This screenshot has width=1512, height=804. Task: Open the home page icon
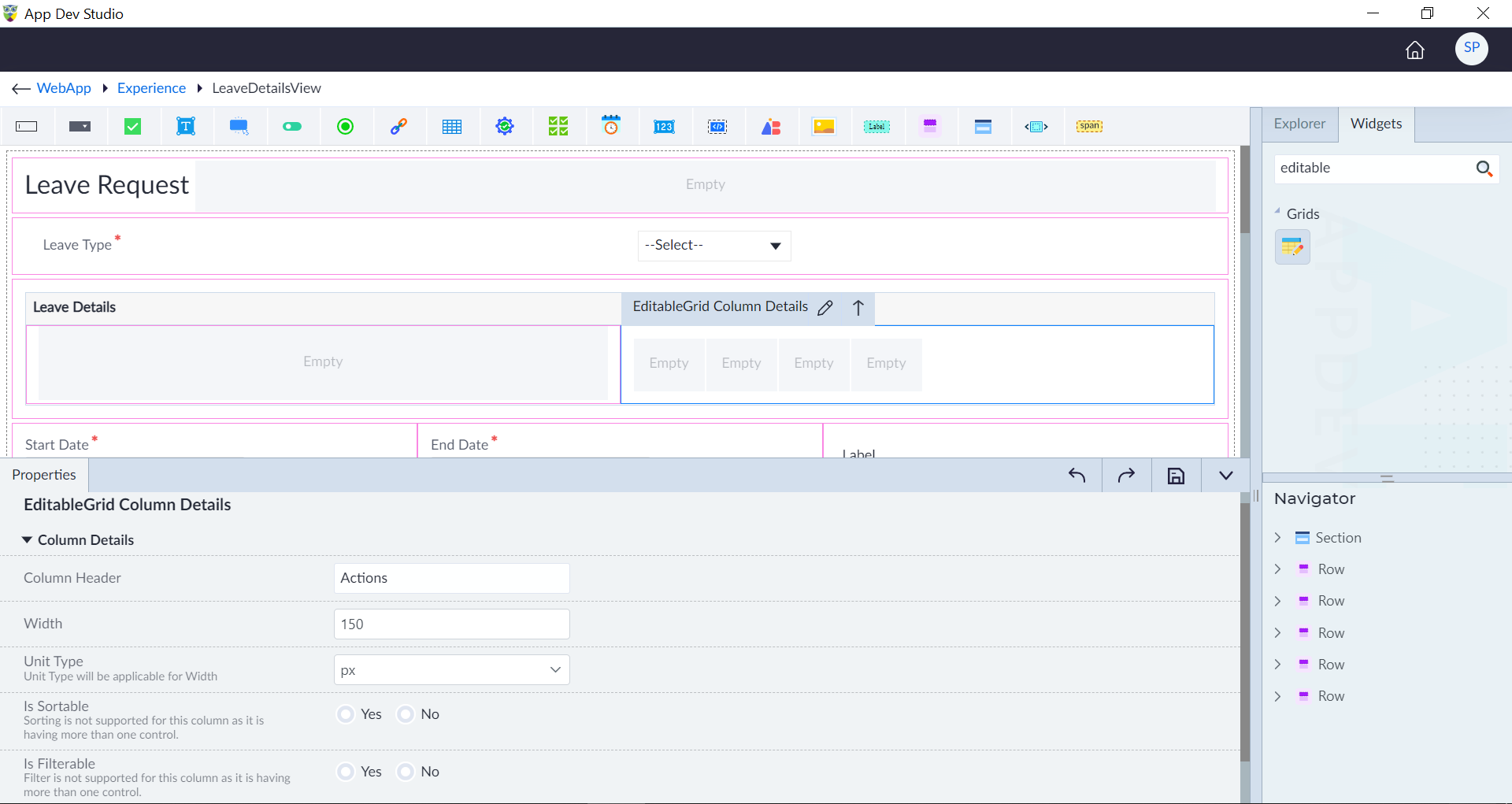(1415, 50)
